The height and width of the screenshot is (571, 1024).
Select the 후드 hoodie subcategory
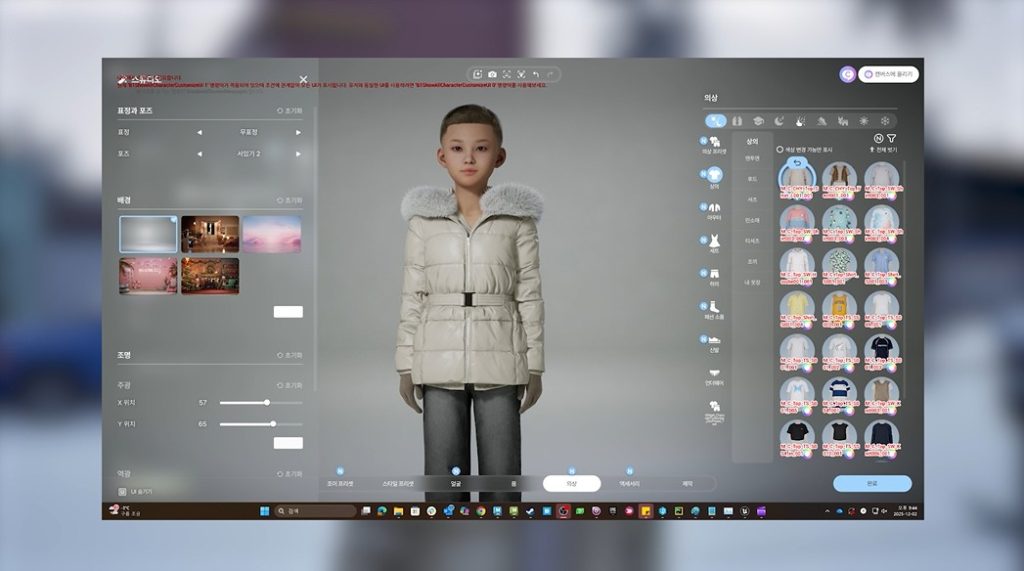[752, 179]
